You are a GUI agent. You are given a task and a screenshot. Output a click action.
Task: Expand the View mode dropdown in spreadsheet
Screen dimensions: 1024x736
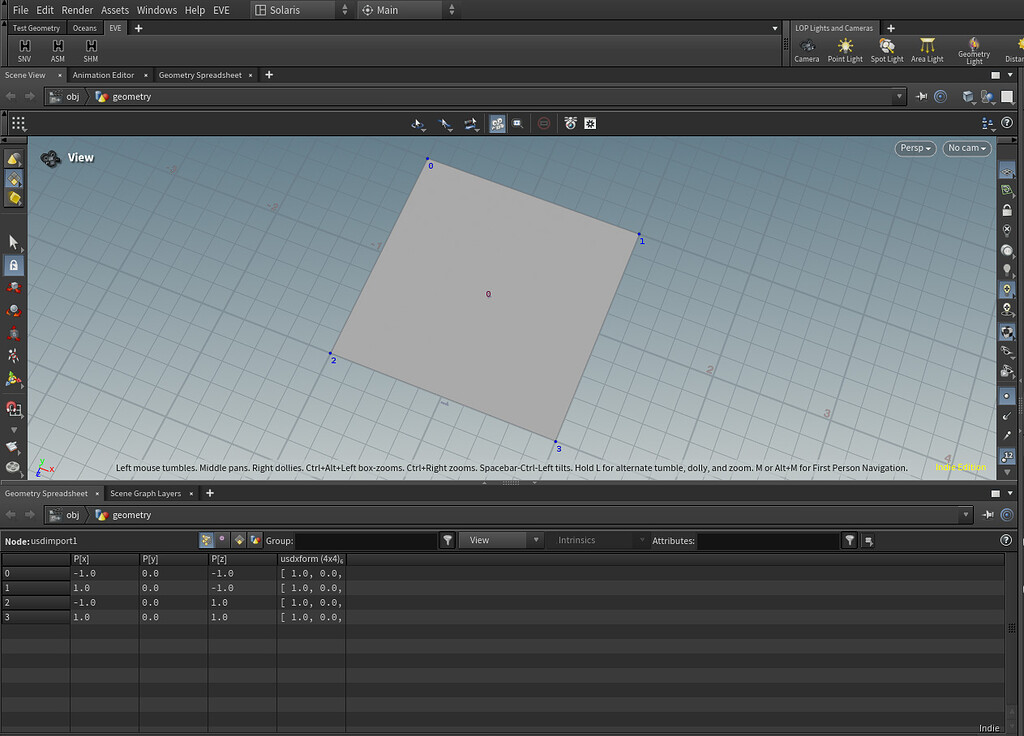point(499,540)
